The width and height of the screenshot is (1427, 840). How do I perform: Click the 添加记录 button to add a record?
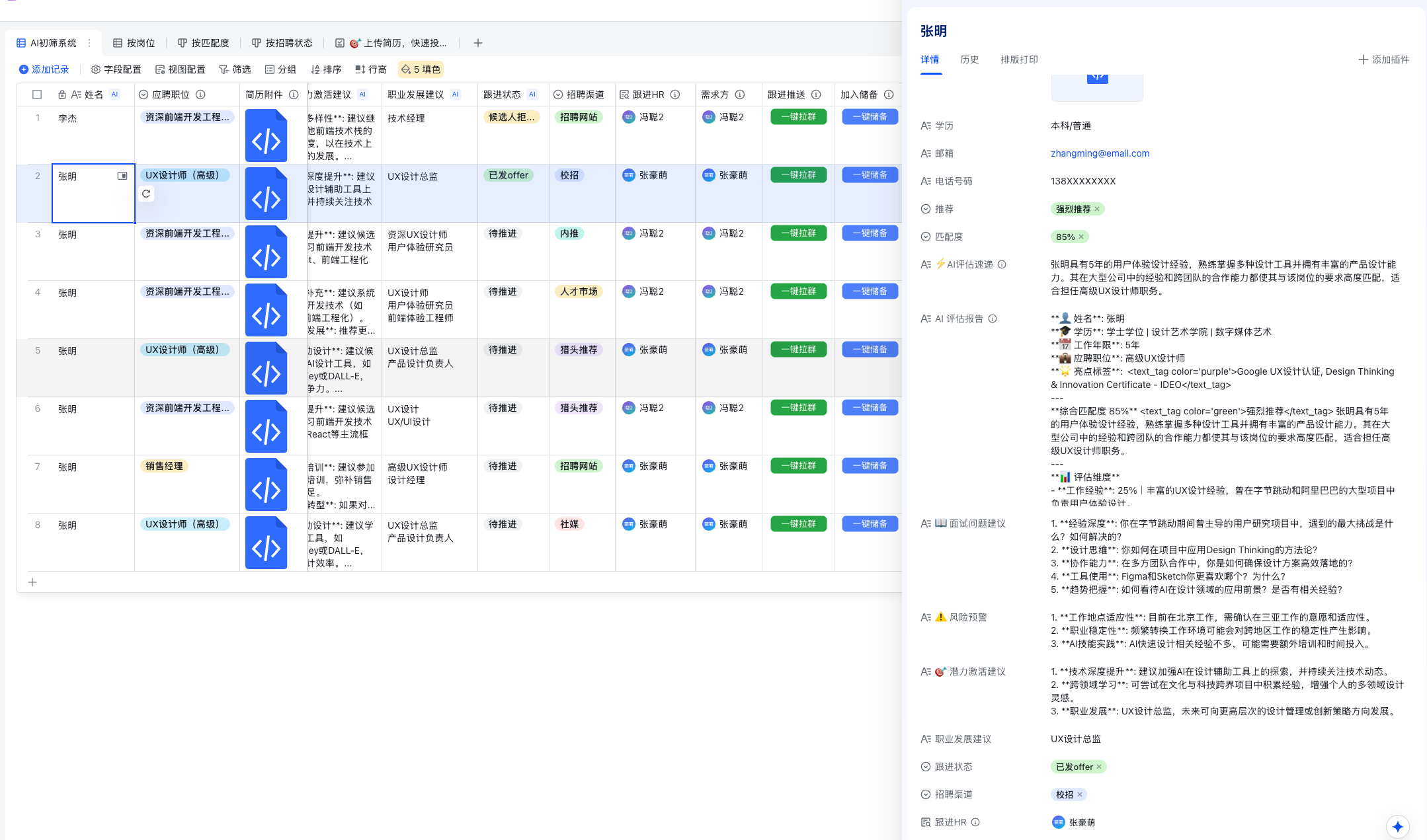coord(45,69)
